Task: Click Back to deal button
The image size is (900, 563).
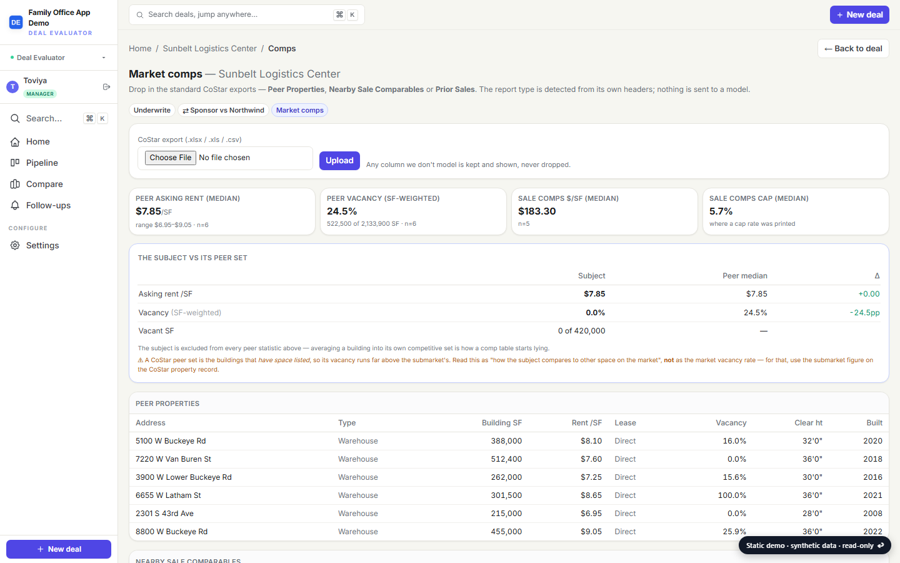Action: 853,49
